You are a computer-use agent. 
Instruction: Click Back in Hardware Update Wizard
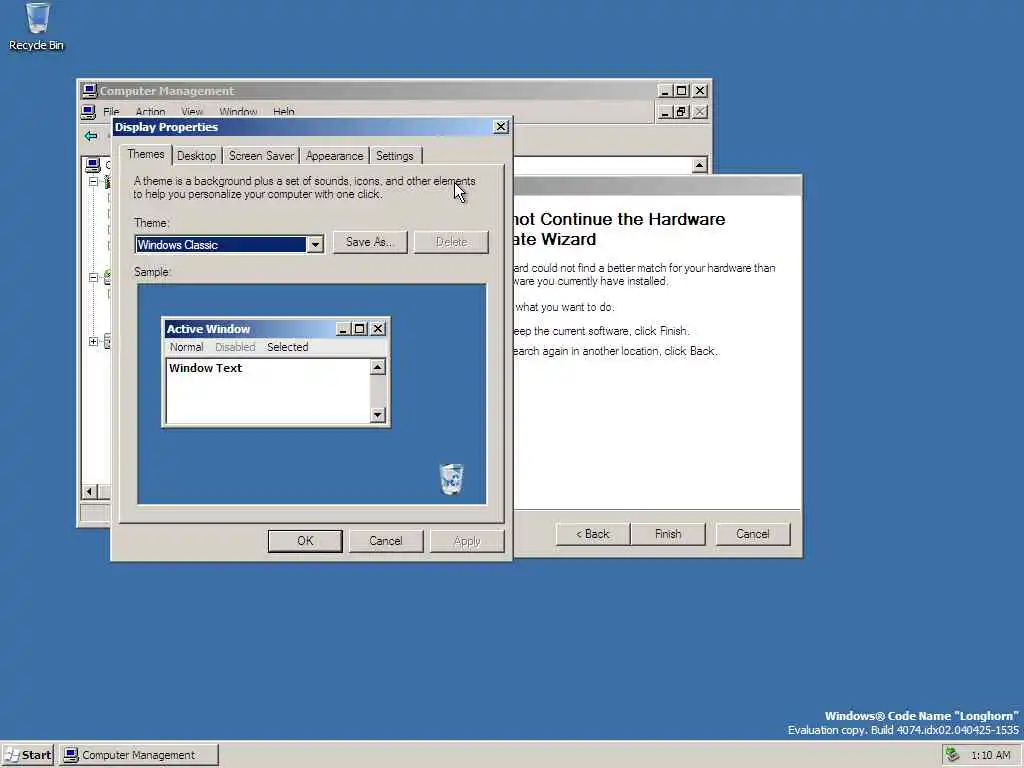click(593, 534)
